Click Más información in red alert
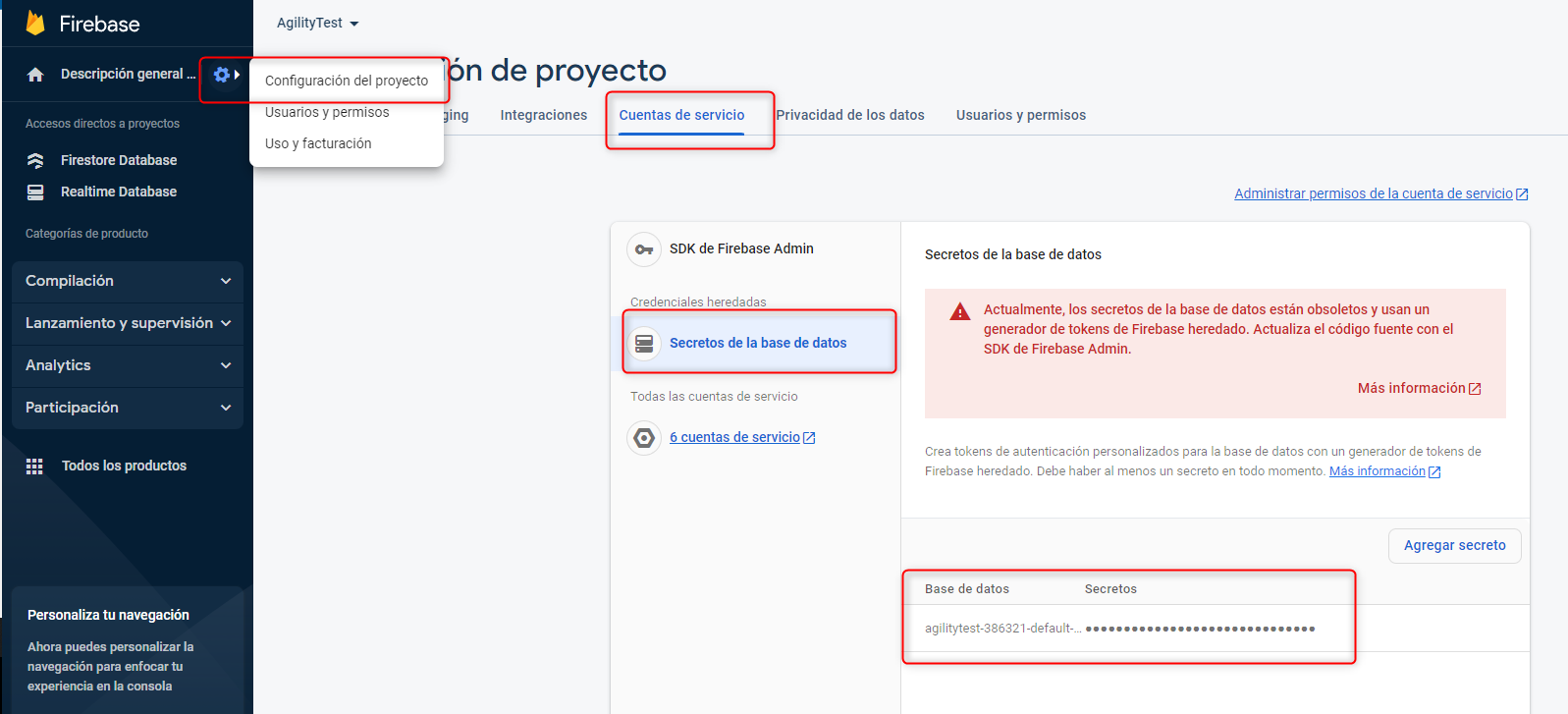This screenshot has height=714, width=1568. (1411, 388)
